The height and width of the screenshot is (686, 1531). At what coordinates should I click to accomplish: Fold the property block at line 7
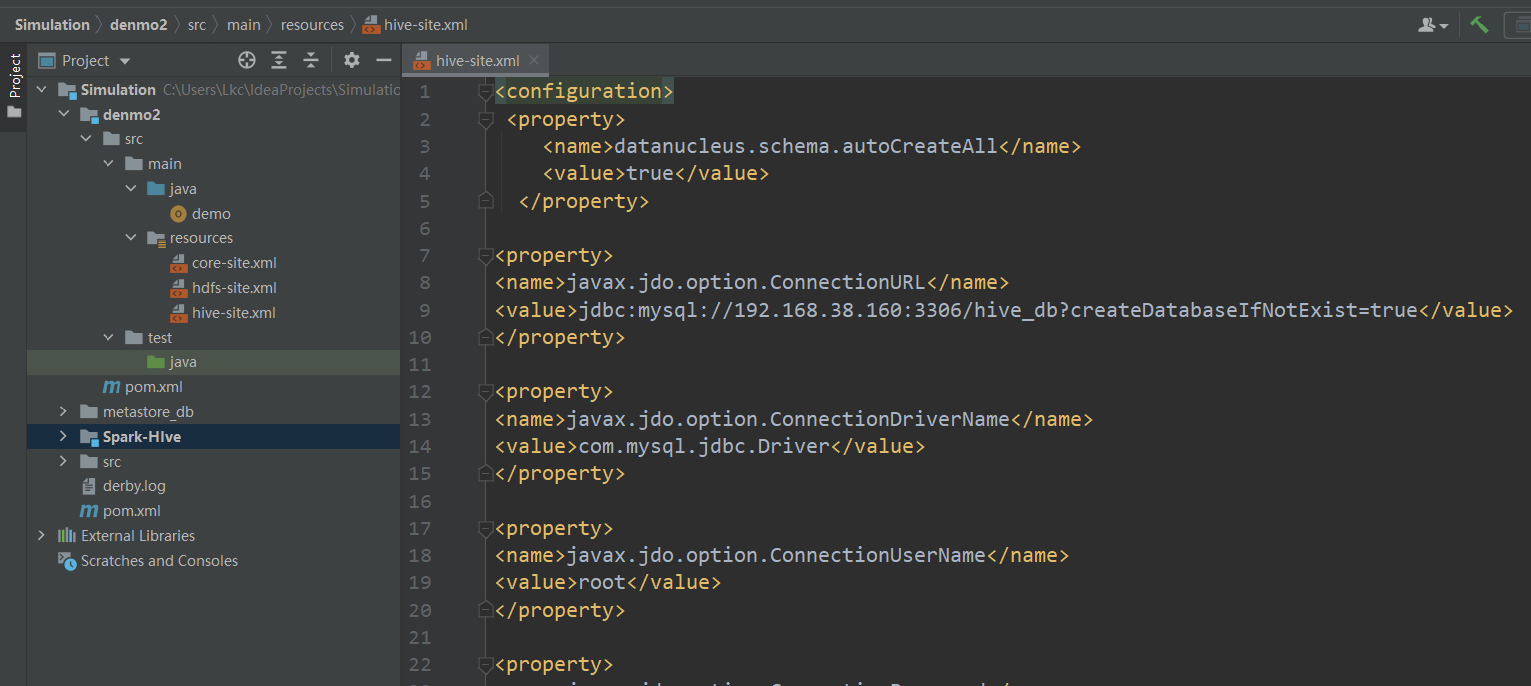tap(486, 255)
